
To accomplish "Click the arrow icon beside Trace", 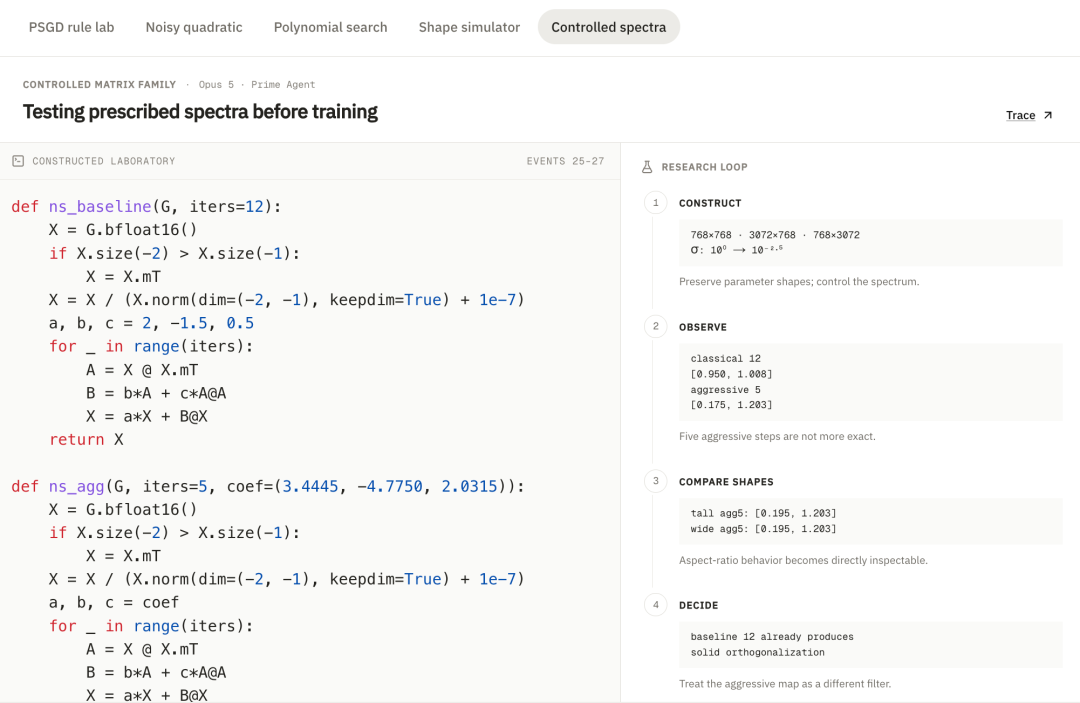I will tap(1048, 115).
